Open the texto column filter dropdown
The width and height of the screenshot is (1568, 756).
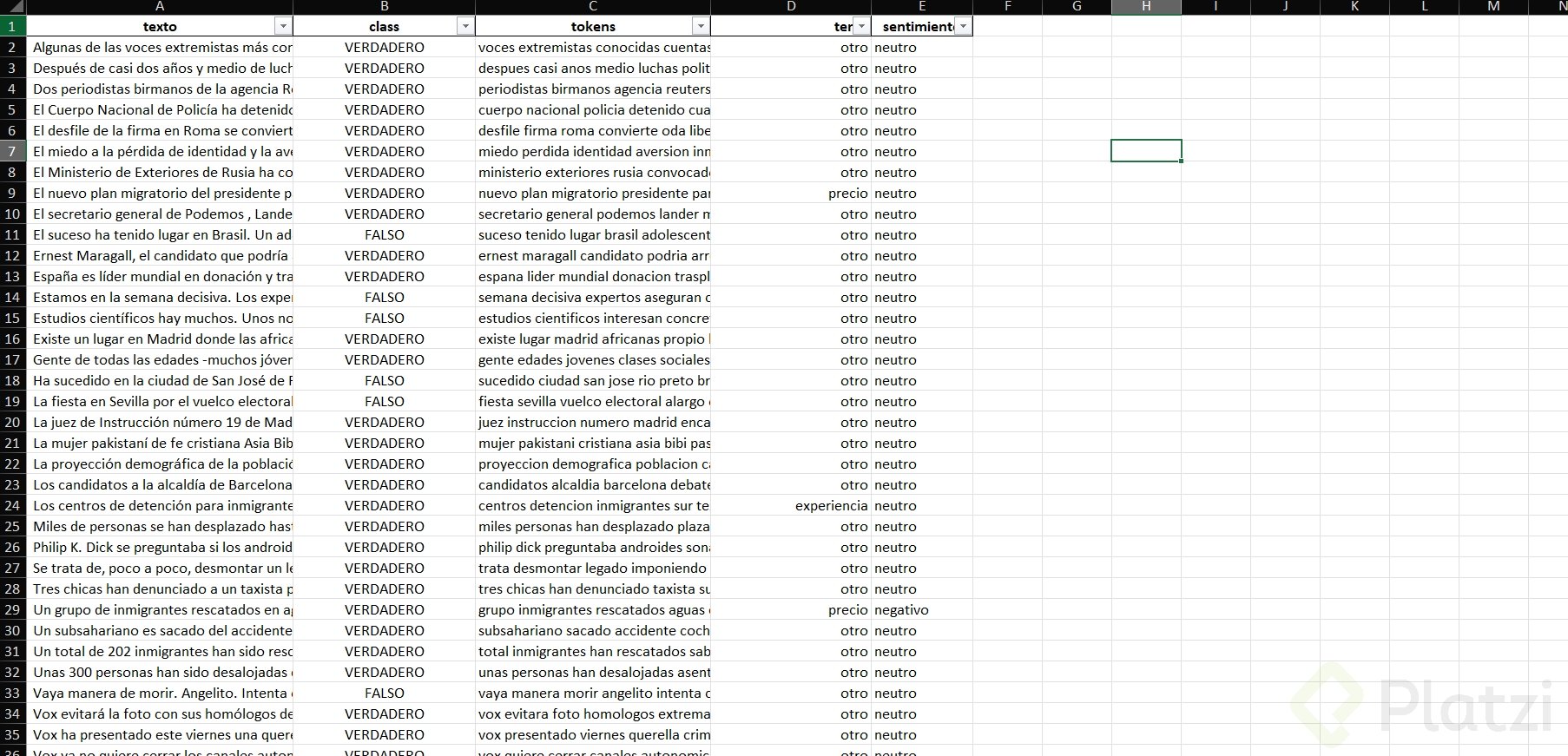pyautogui.click(x=282, y=26)
